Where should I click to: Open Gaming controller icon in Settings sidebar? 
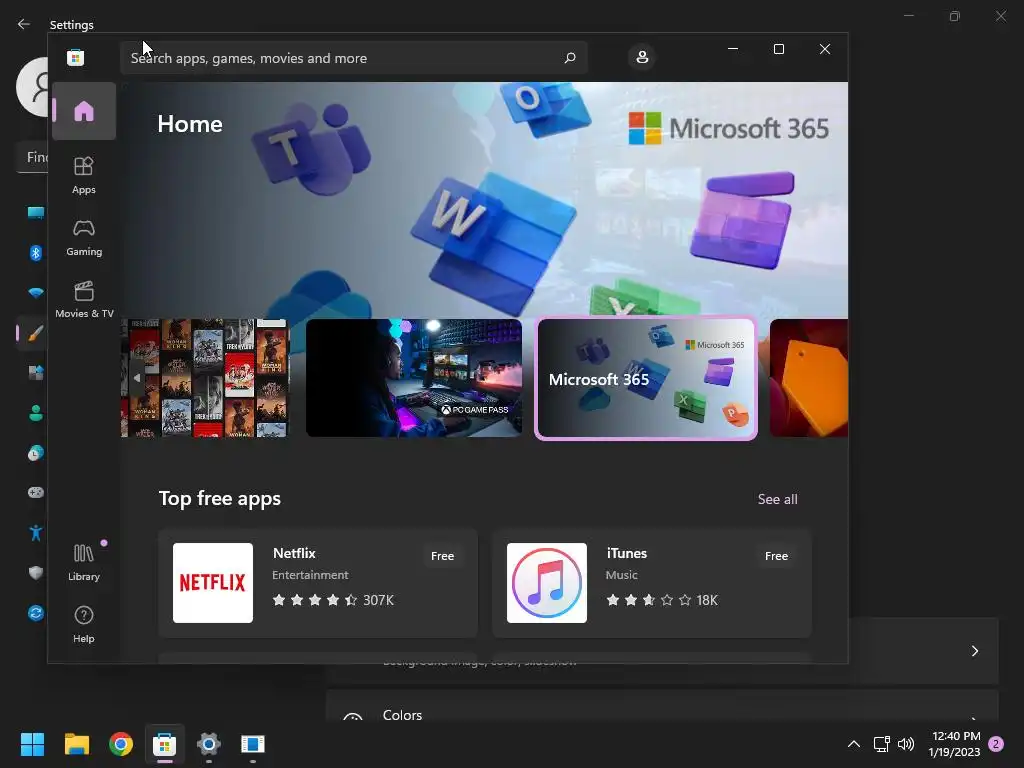[x=36, y=492]
